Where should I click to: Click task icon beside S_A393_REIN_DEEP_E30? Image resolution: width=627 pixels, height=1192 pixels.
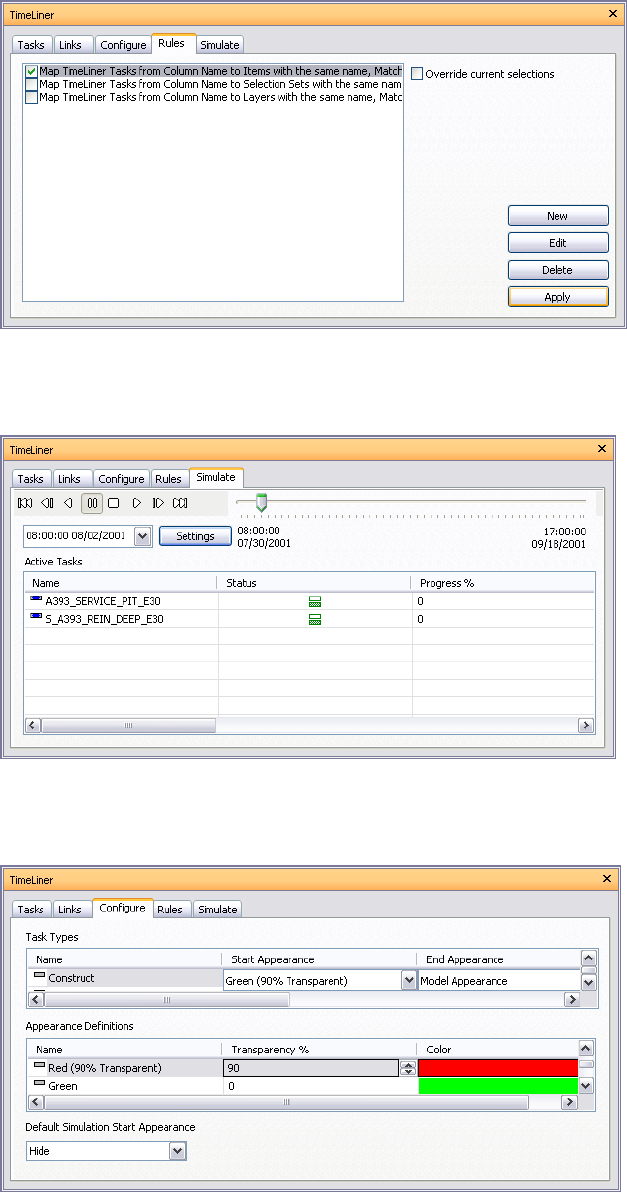pos(36,618)
